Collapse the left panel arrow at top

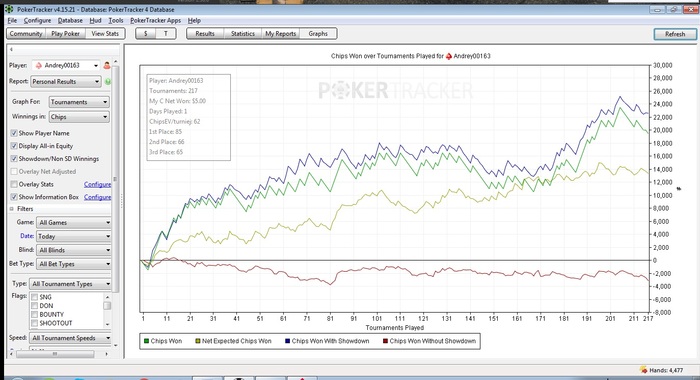[11, 50]
